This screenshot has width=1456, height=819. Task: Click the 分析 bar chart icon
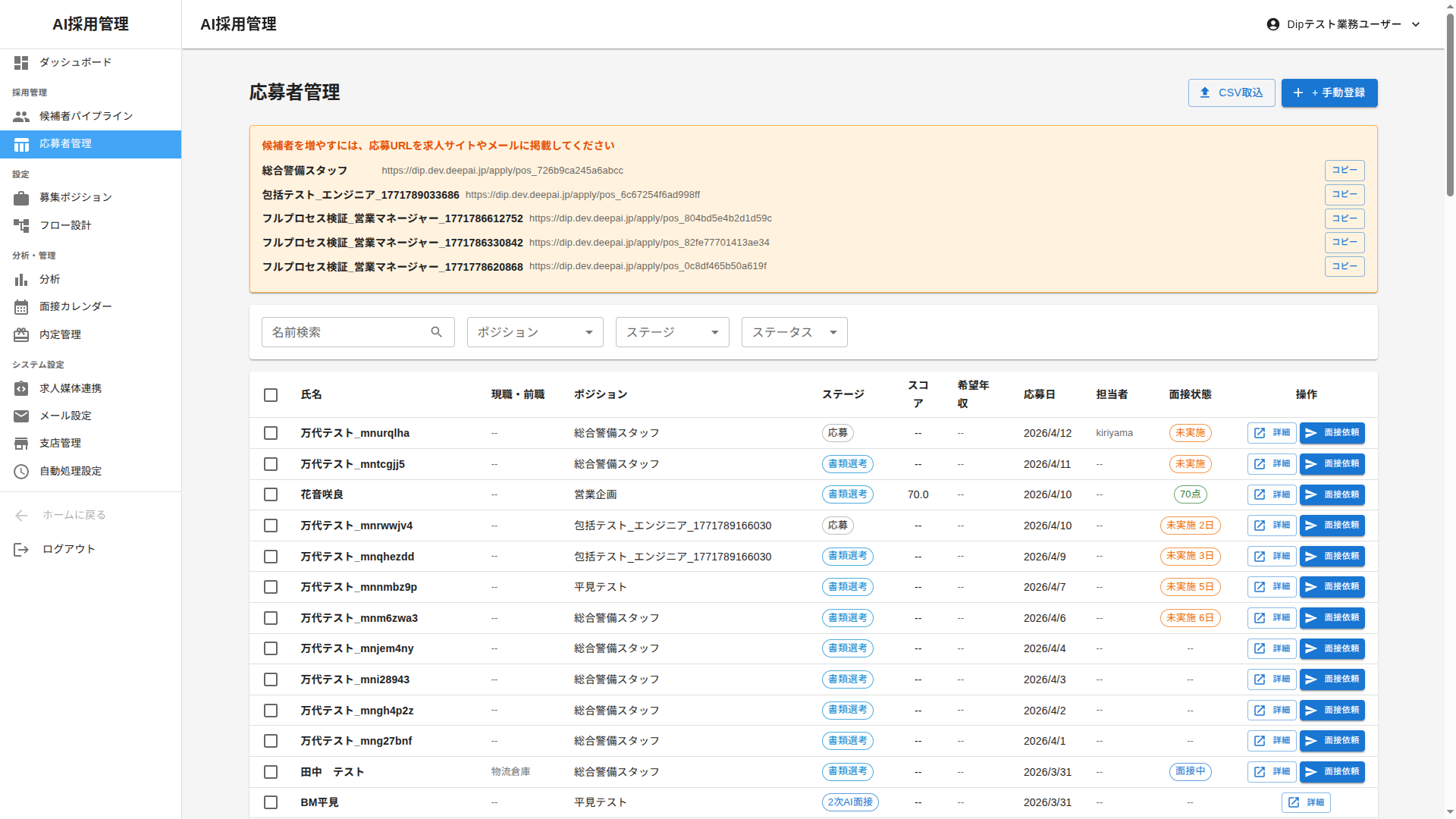(x=21, y=279)
